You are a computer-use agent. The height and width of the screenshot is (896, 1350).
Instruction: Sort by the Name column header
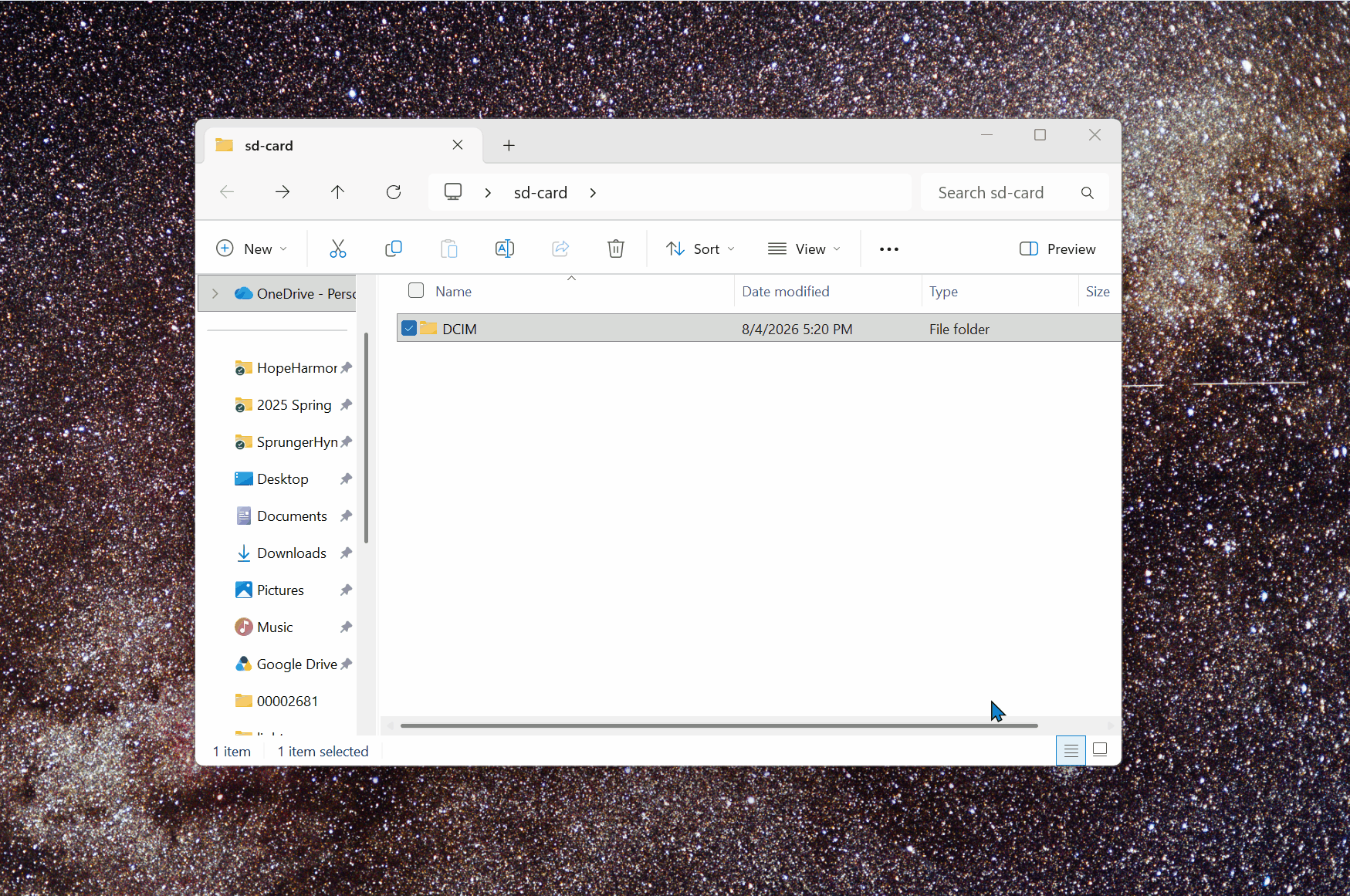pos(453,291)
